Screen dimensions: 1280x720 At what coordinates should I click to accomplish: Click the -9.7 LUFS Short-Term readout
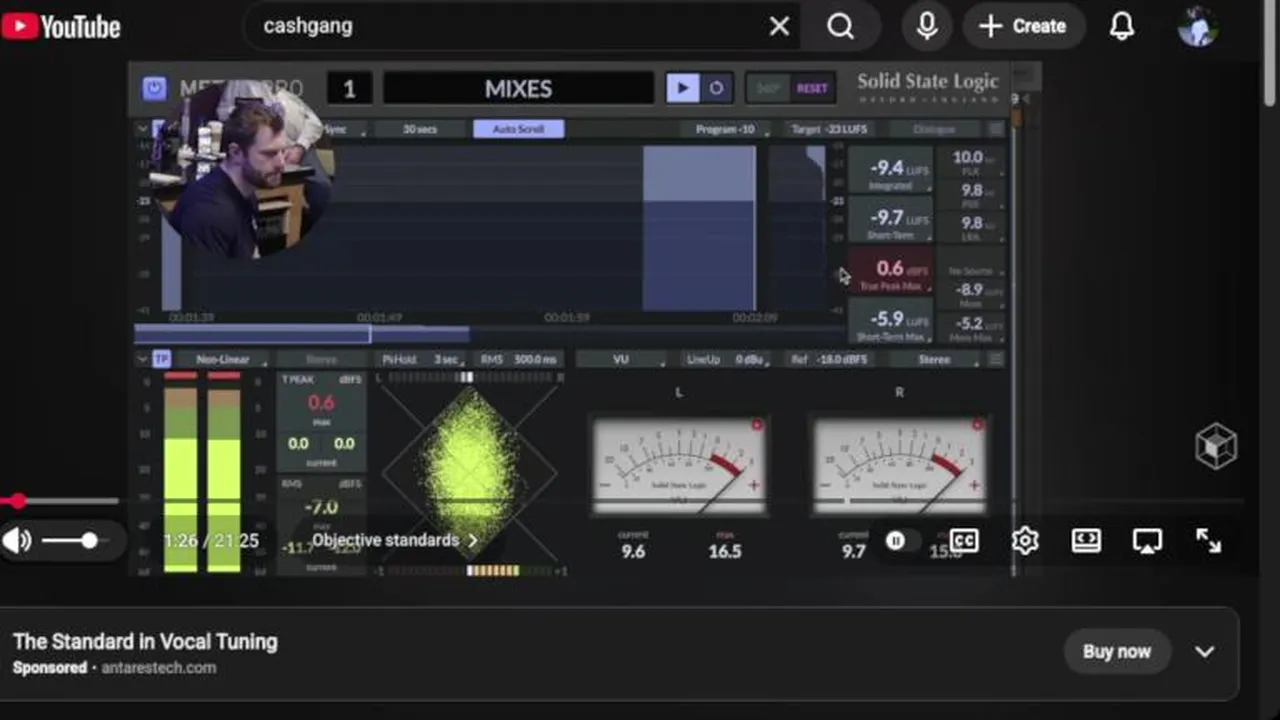tap(890, 221)
